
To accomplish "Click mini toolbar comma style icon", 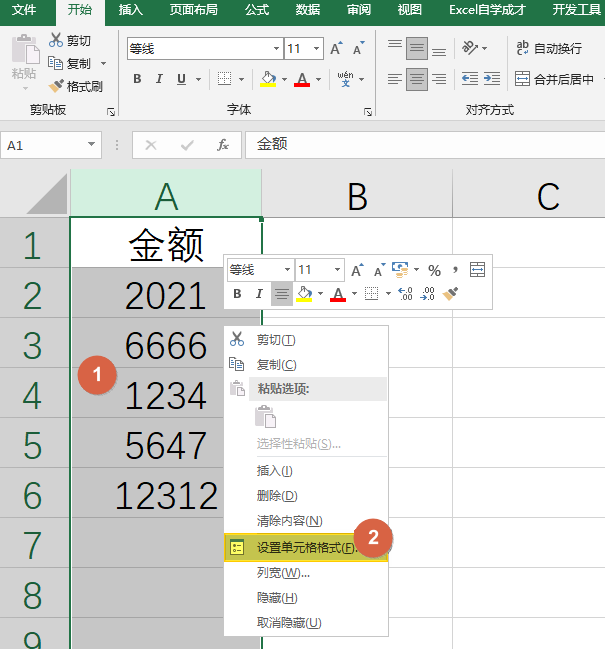I will click(455, 270).
